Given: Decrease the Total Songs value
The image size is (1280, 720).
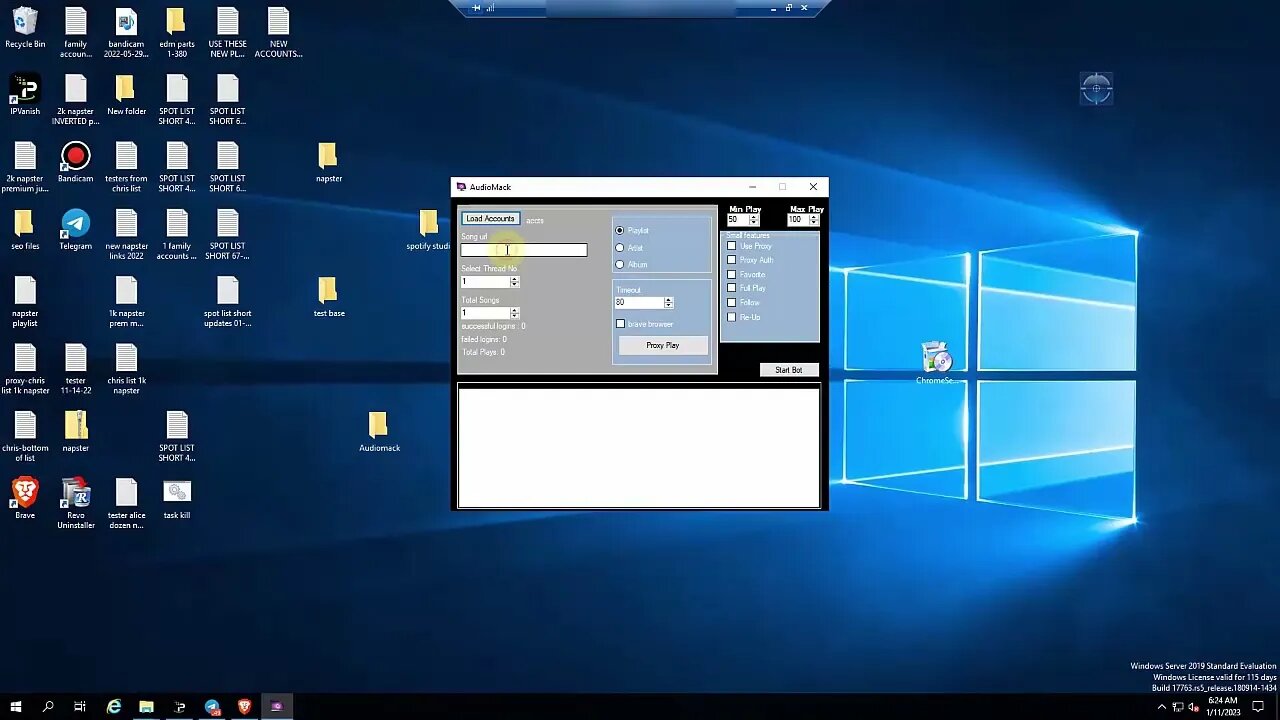Looking at the screenshot, I should click(x=514, y=316).
